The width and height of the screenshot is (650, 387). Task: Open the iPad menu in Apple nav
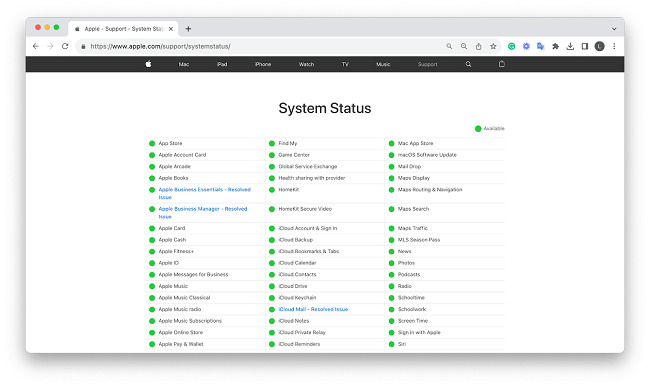[222, 64]
